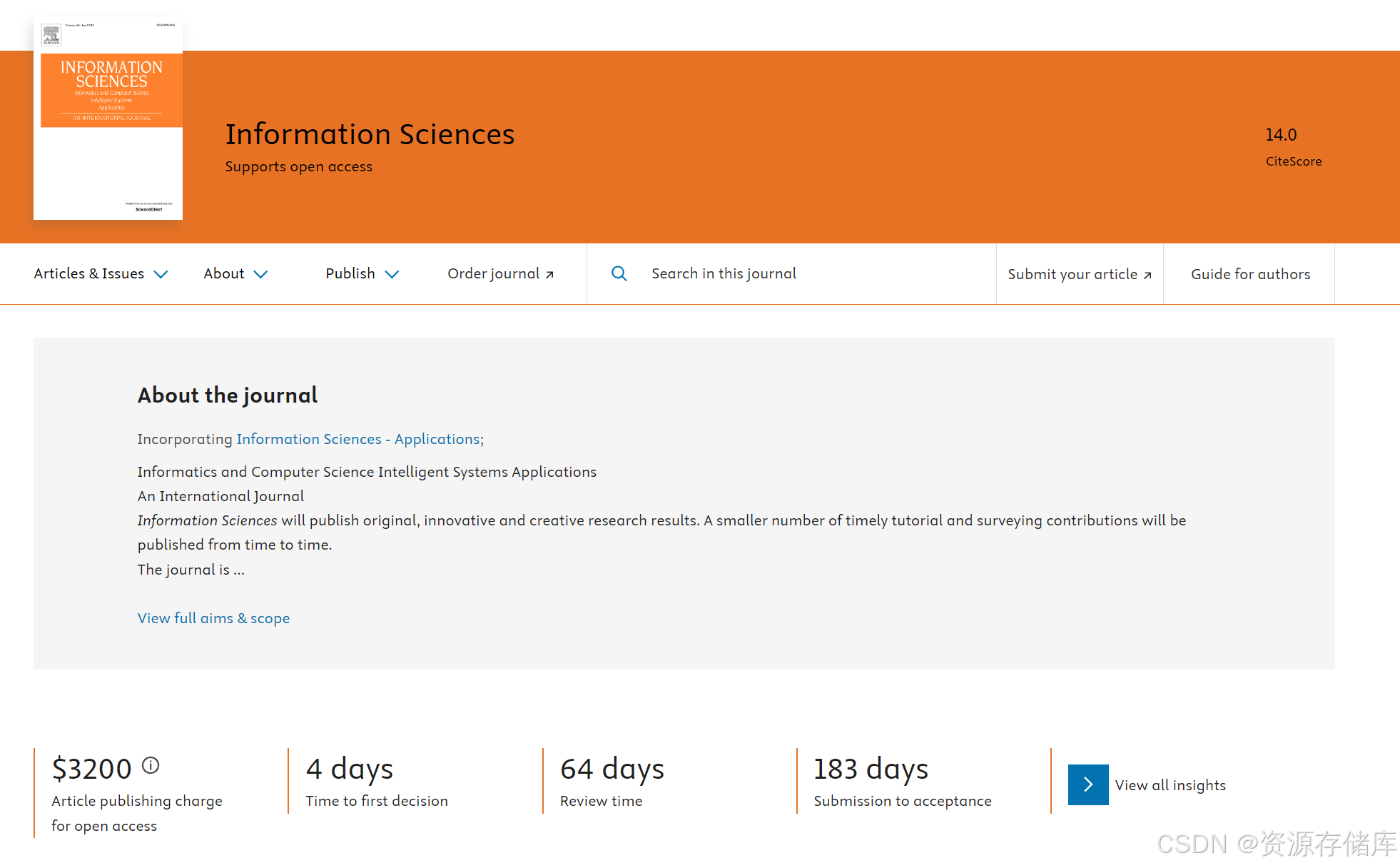Click the blue arrow insights button
The height and width of the screenshot is (868, 1400).
pyautogui.click(x=1087, y=784)
